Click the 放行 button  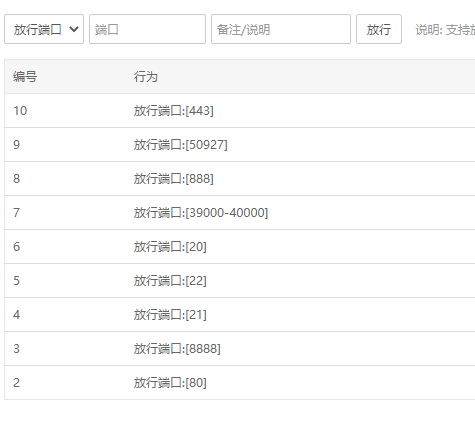pos(379,29)
